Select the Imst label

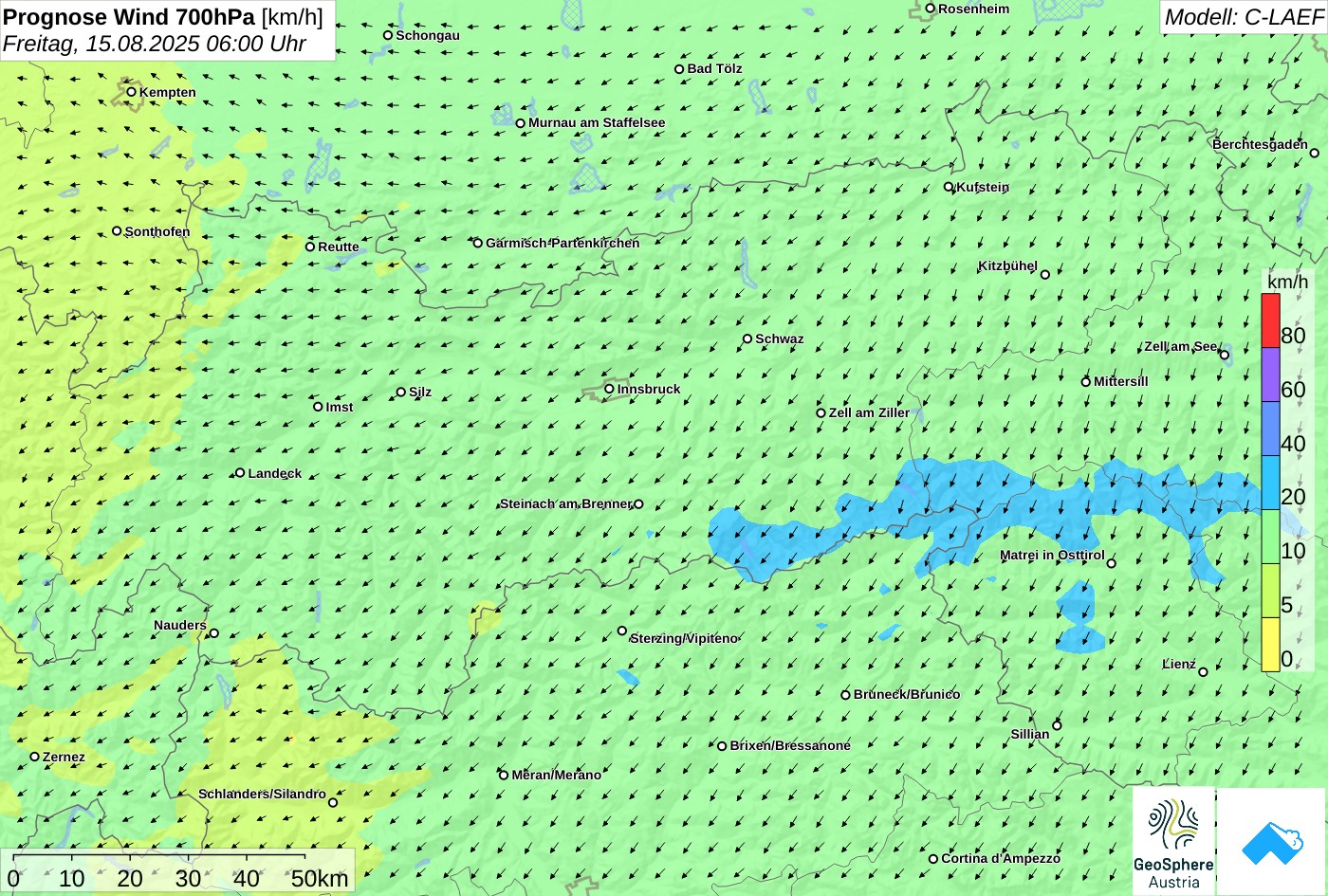point(340,407)
